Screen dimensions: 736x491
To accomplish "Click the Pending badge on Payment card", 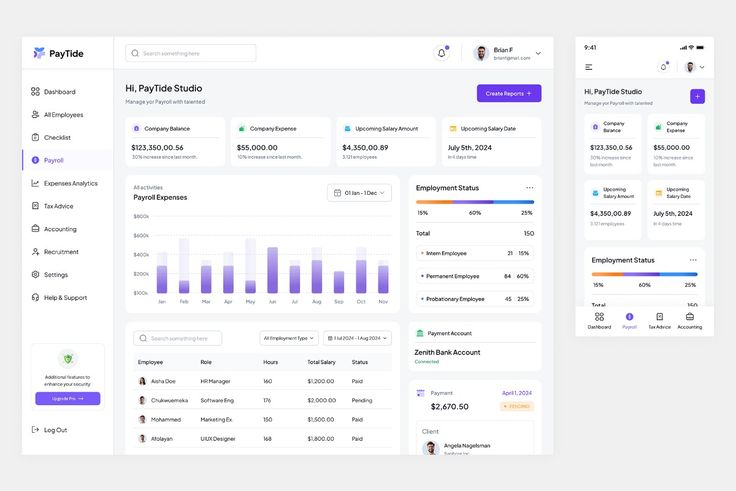I will click(x=517, y=406).
